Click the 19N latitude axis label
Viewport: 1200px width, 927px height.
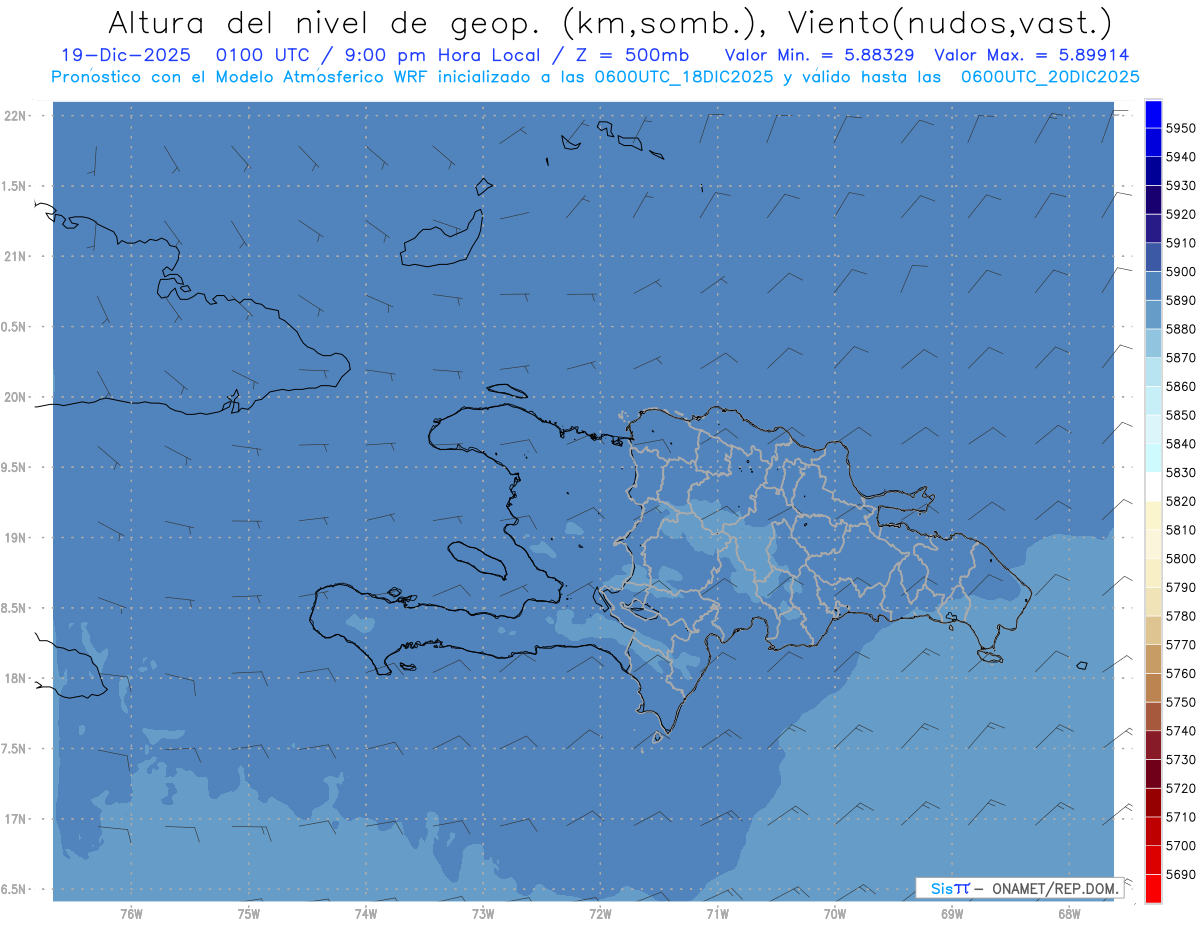click(x=15, y=538)
